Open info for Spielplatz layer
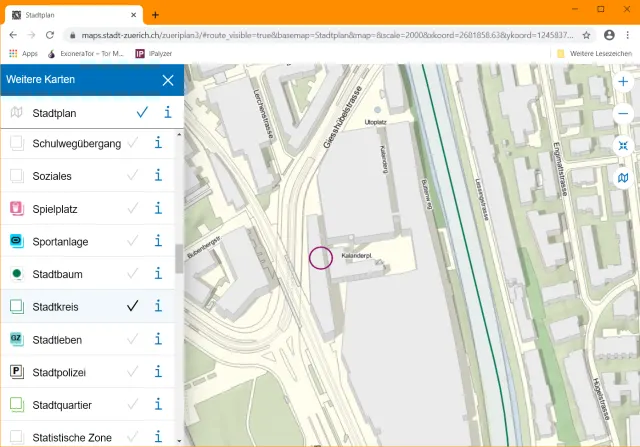 [158, 209]
